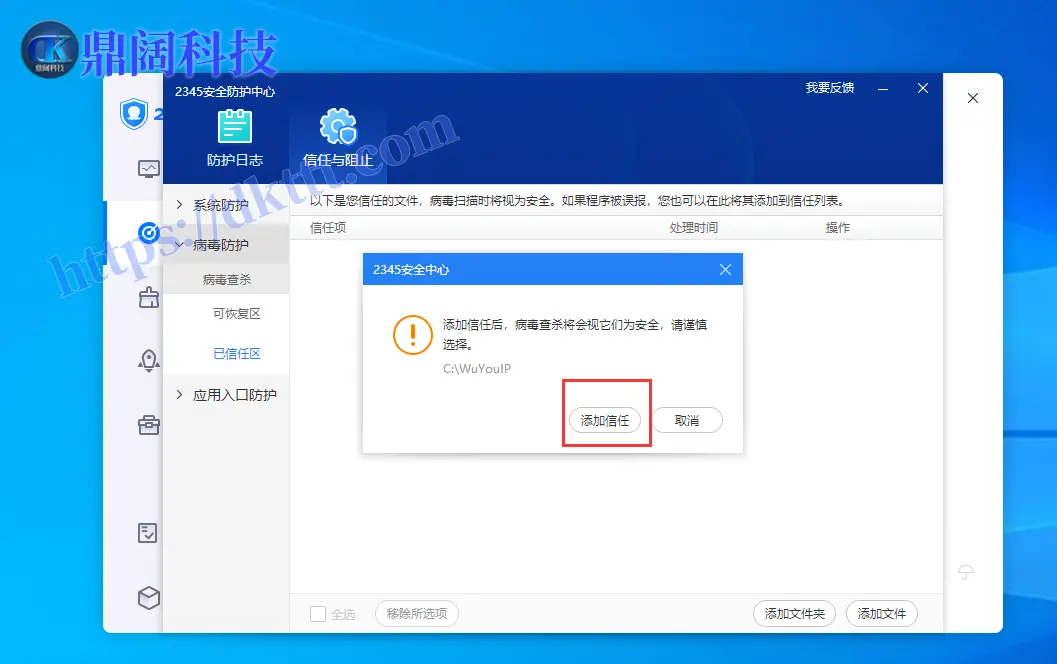Confirm with the 添加信任 button
1057x664 pixels.
click(x=605, y=421)
